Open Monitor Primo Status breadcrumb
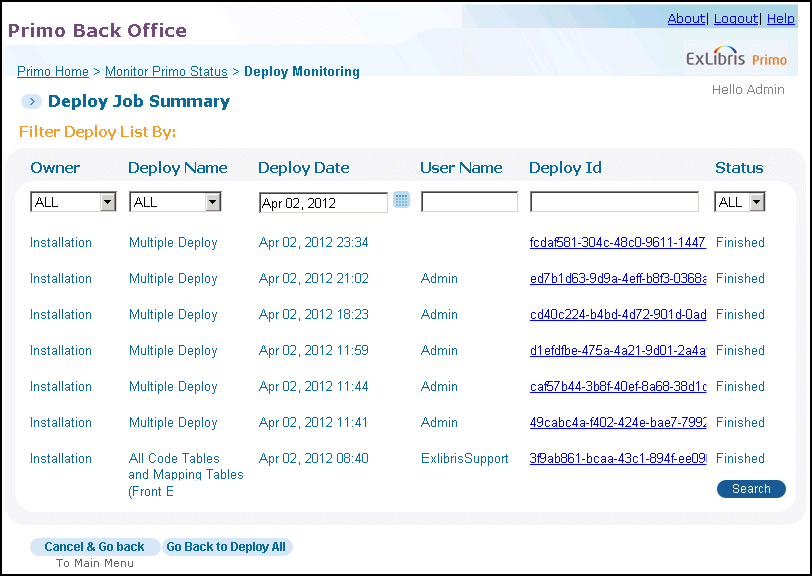Viewport: 812px width, 576px height. (166, 71)
